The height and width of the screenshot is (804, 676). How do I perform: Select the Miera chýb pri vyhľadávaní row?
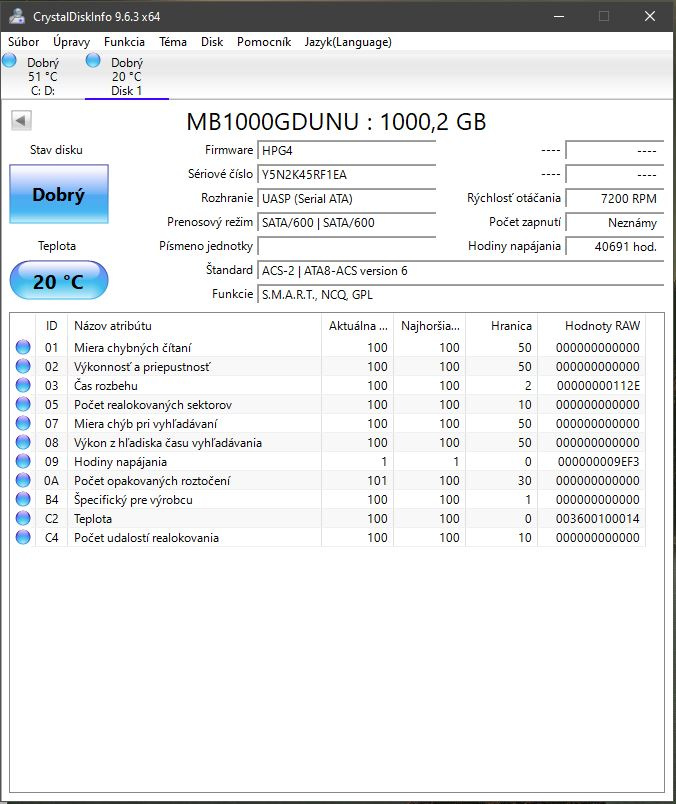click(x=328, y=423)
